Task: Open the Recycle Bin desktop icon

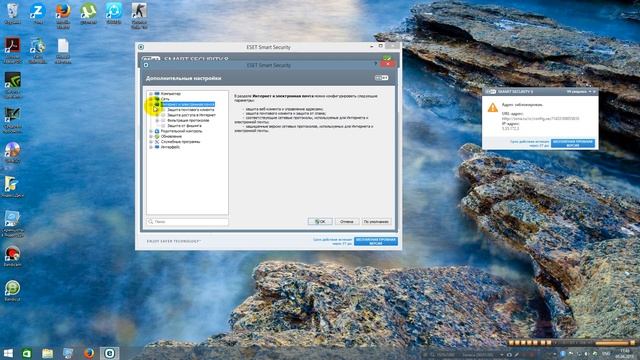Action: click(x=12, y=13)
